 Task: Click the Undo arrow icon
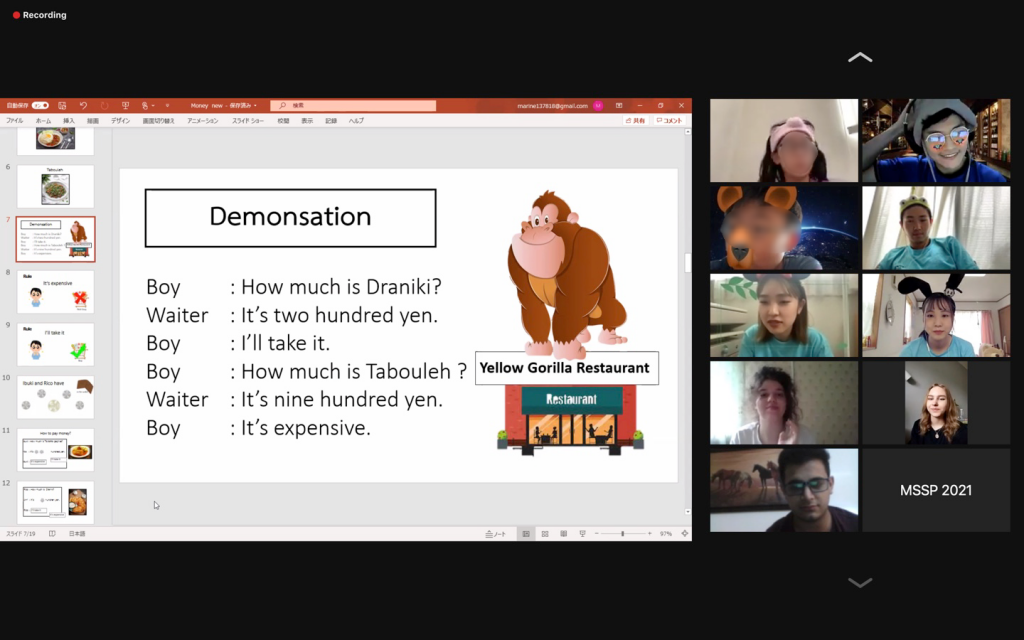[83, 105]
